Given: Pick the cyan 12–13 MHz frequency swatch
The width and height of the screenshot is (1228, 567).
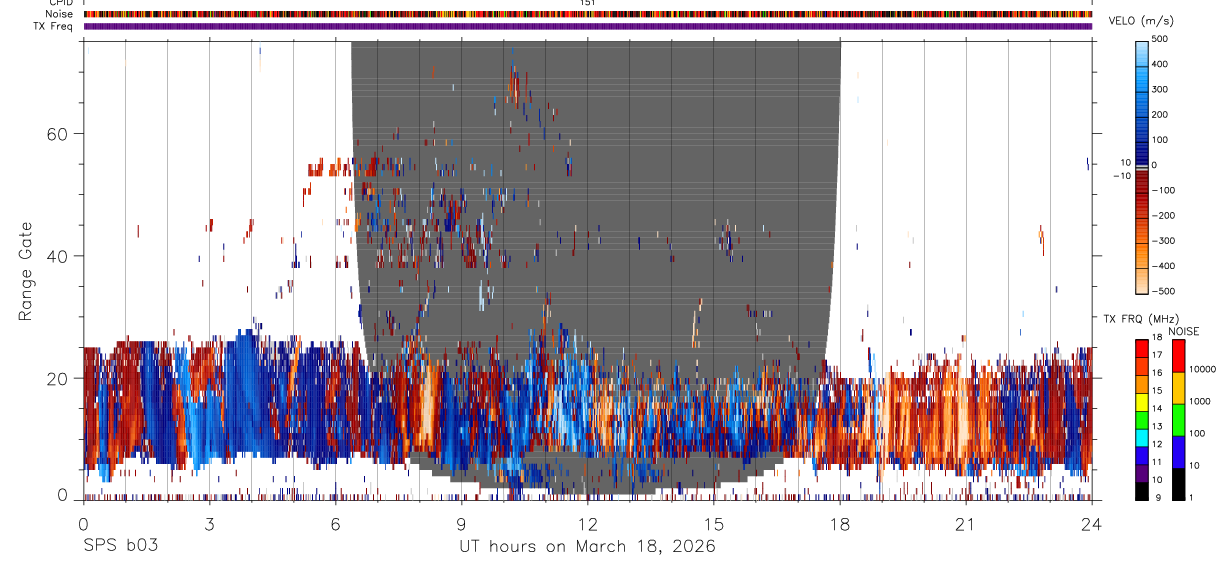Looking at the screenshot, I should coord(1142,437).
